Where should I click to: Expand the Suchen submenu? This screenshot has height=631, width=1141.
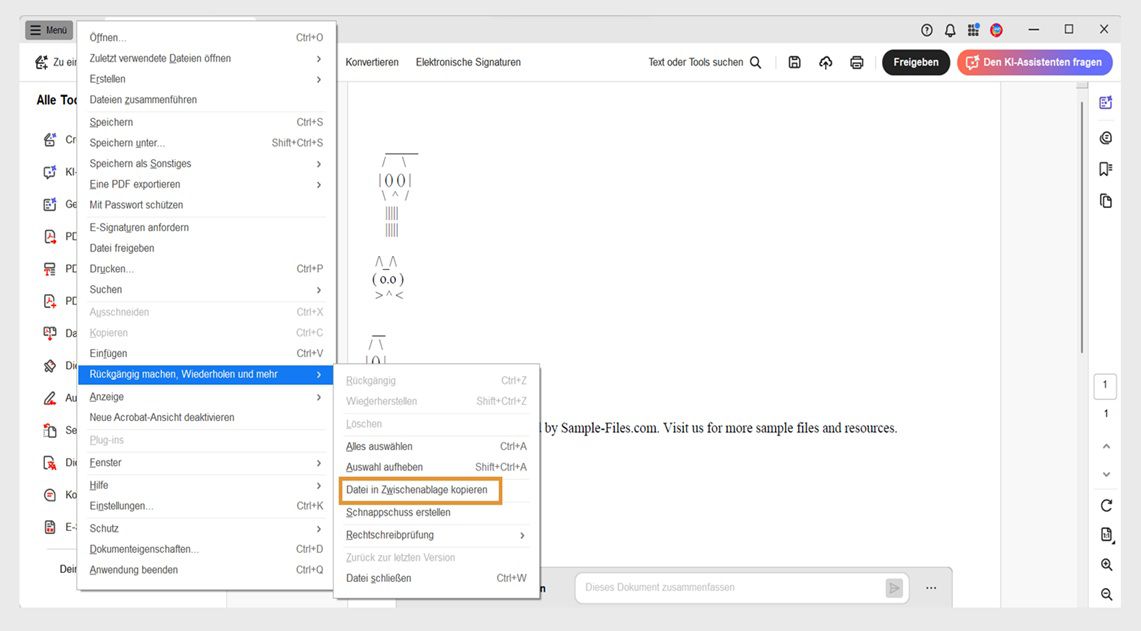[206, 290]
